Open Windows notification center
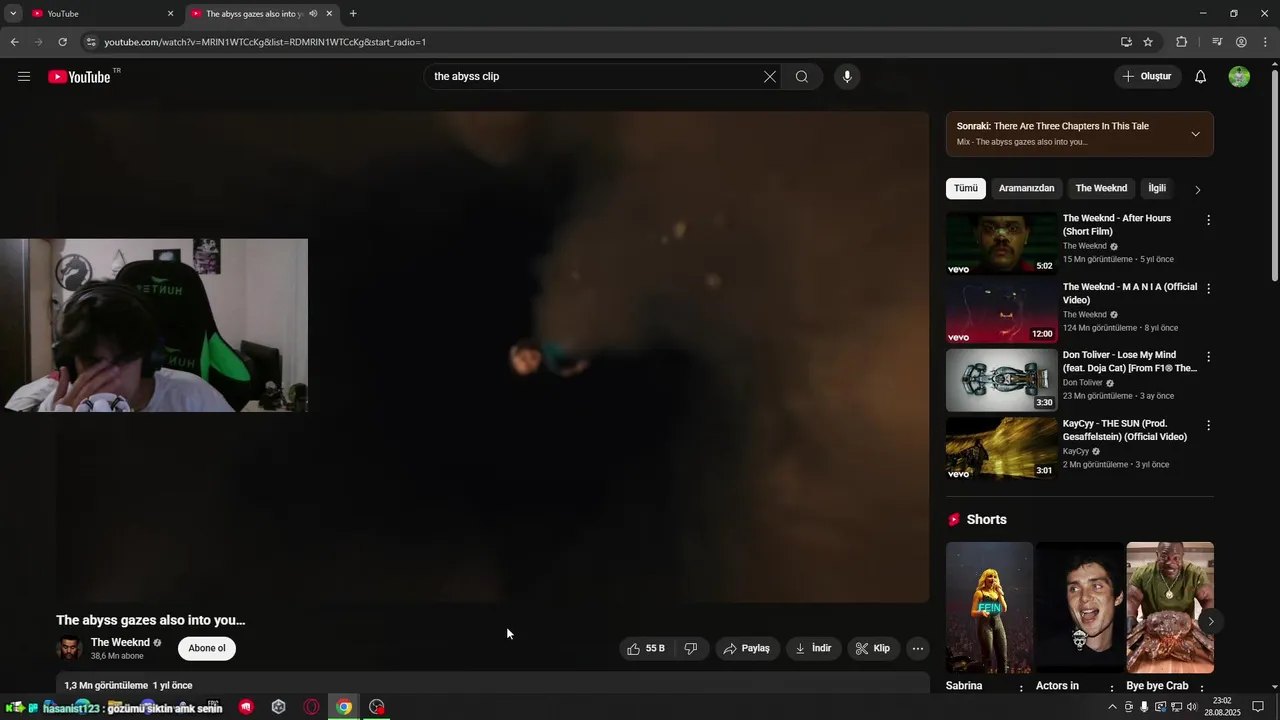Viewport: 1280px width, 720px height. click(x=1258, y=707)
